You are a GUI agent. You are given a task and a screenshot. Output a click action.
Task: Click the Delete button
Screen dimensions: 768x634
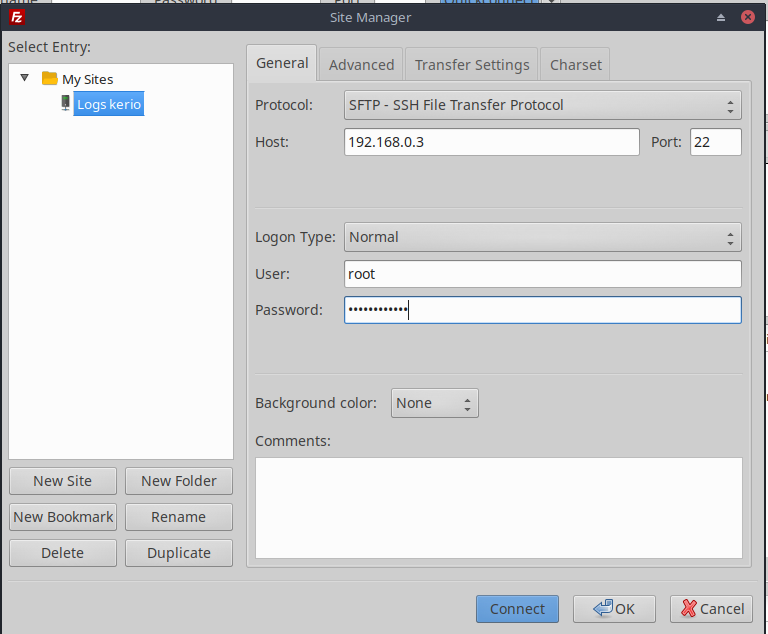(63, 553)
